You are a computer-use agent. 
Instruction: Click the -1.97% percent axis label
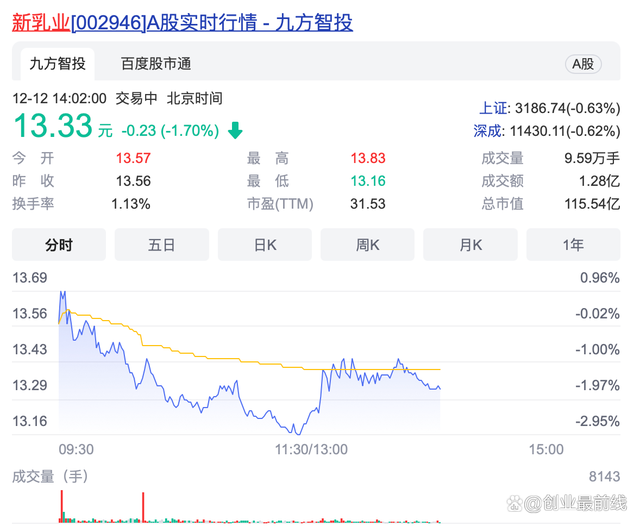[598, 385]
